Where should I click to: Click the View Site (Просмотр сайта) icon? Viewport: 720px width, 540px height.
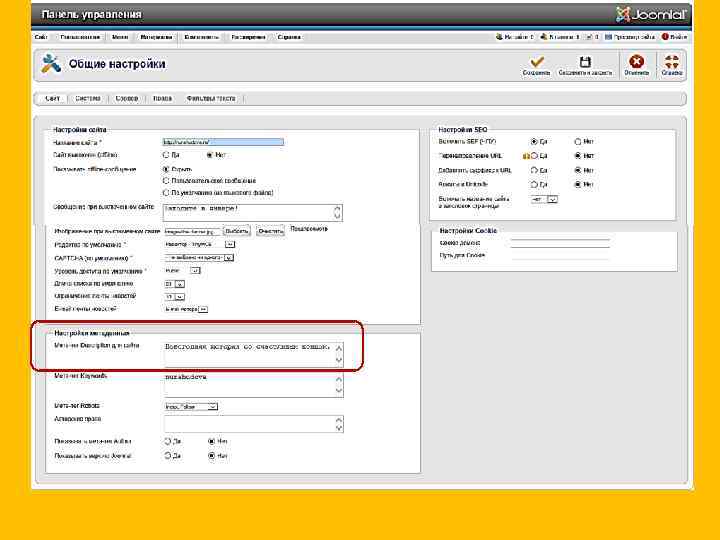tap(608, 37)
